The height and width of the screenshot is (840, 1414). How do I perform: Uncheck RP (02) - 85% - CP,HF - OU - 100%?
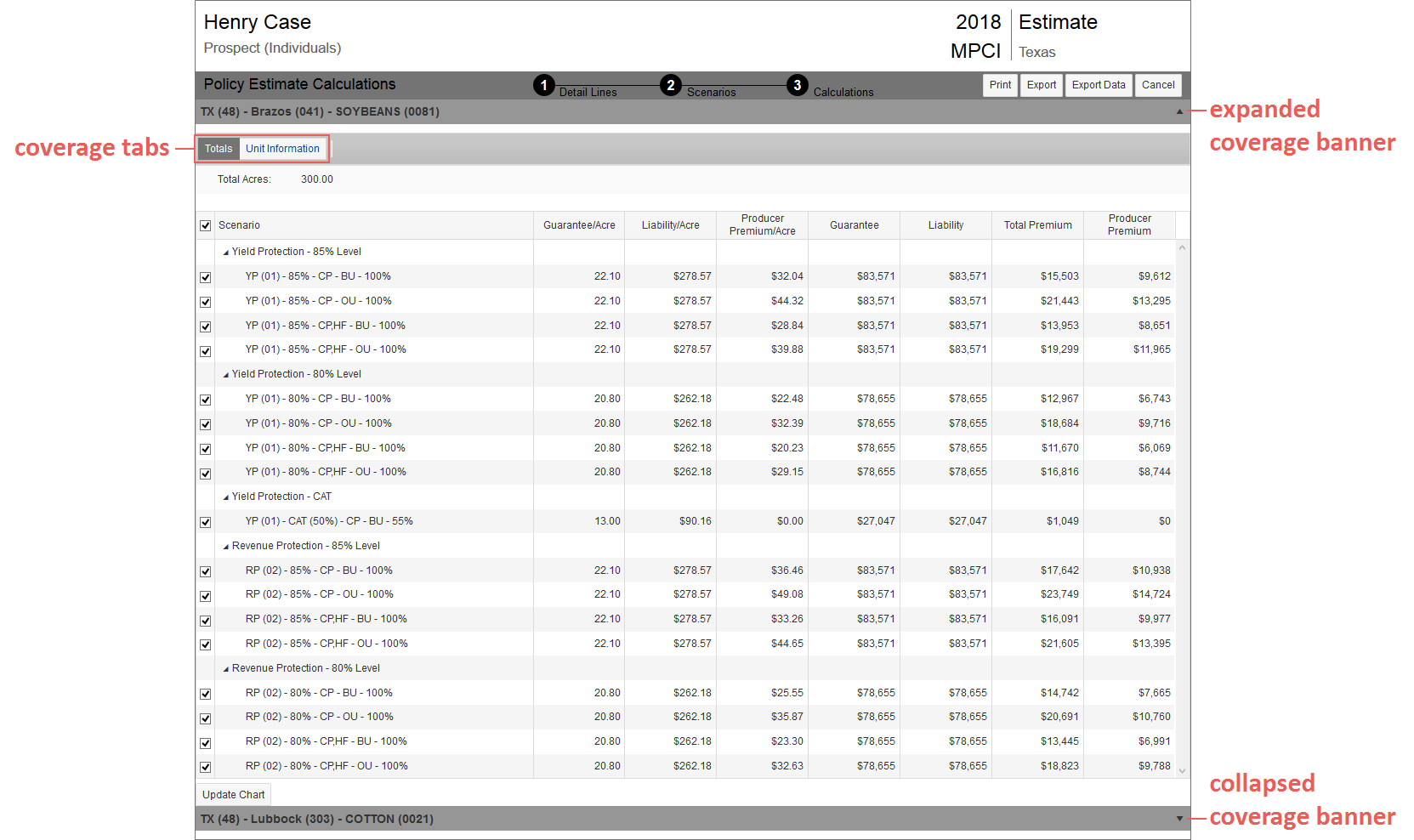(205, 644)
